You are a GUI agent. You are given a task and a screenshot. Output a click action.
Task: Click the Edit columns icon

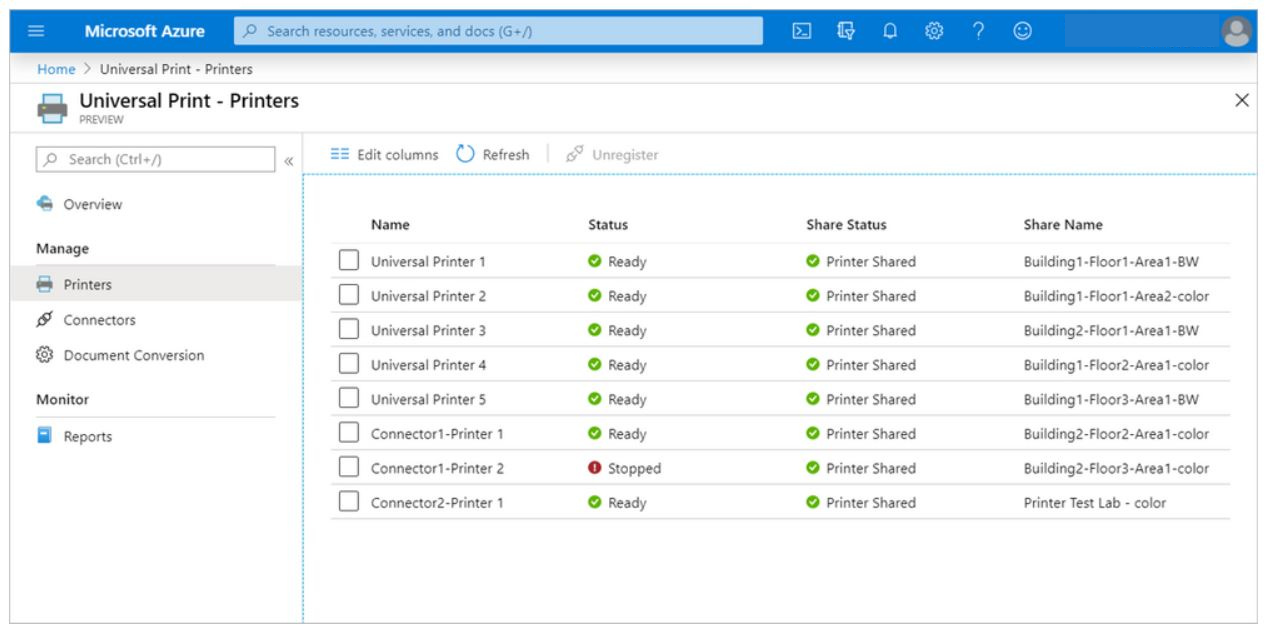point(340,155)
